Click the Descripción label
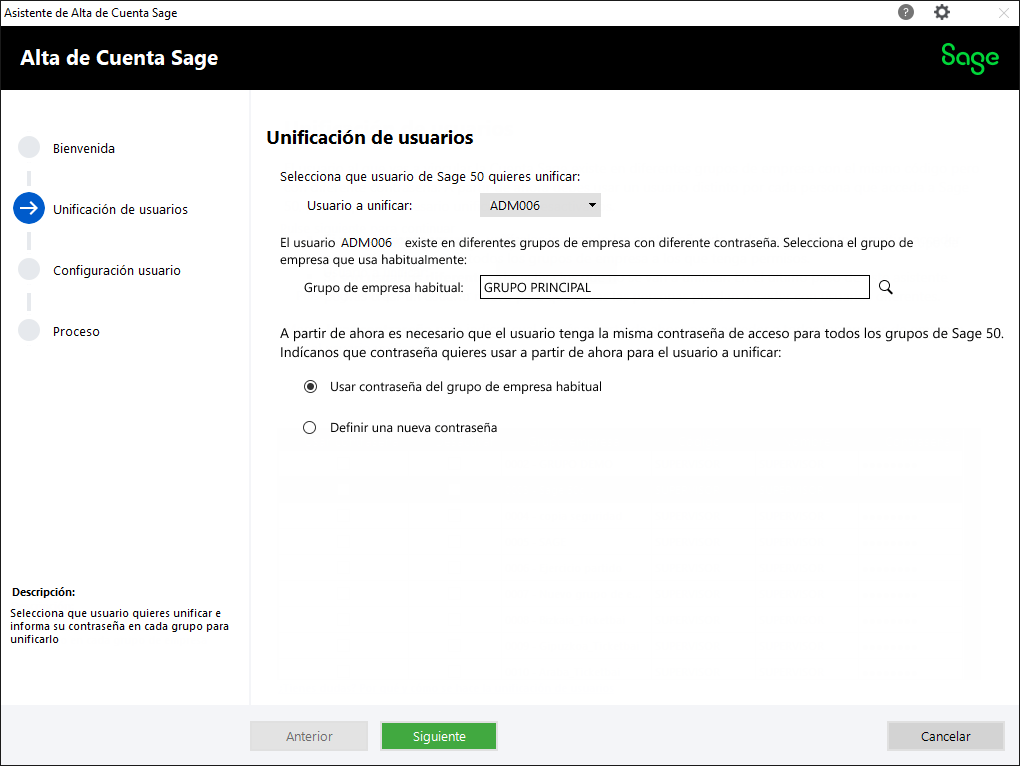Viewport: 1020px width, 766px height. (x=44, y=592)
